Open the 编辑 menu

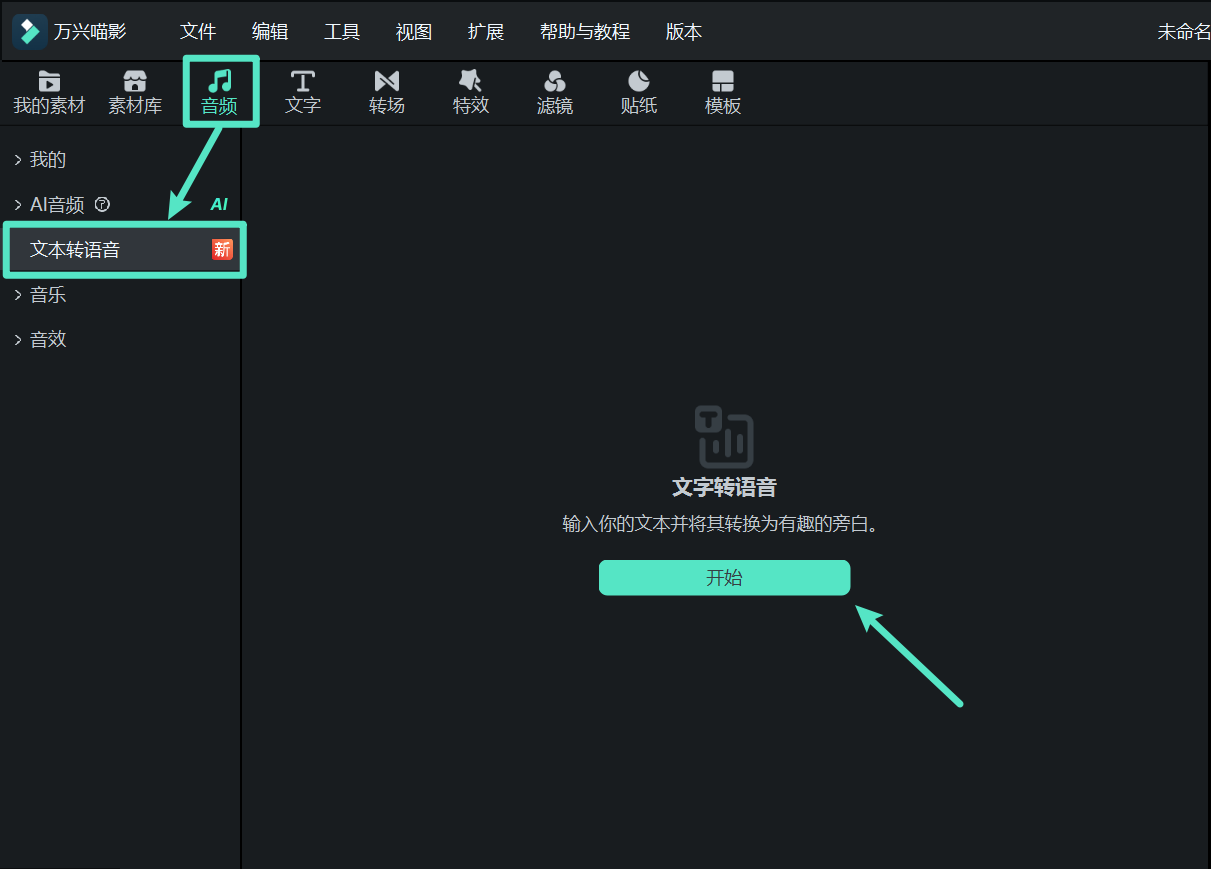[270, 32]
